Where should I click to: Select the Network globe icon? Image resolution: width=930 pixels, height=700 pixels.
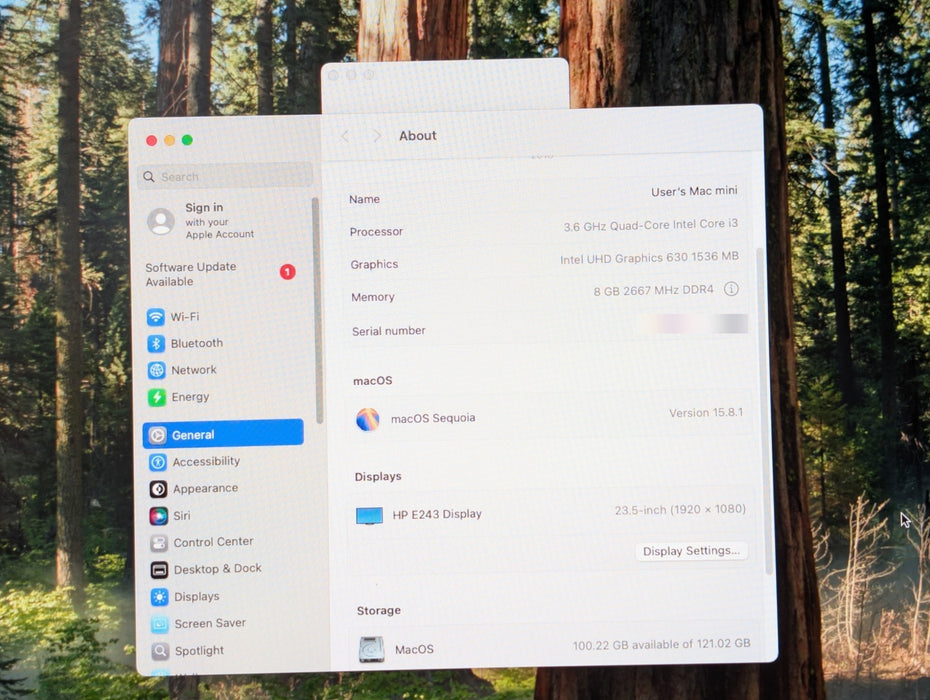[x=157, y=370]
